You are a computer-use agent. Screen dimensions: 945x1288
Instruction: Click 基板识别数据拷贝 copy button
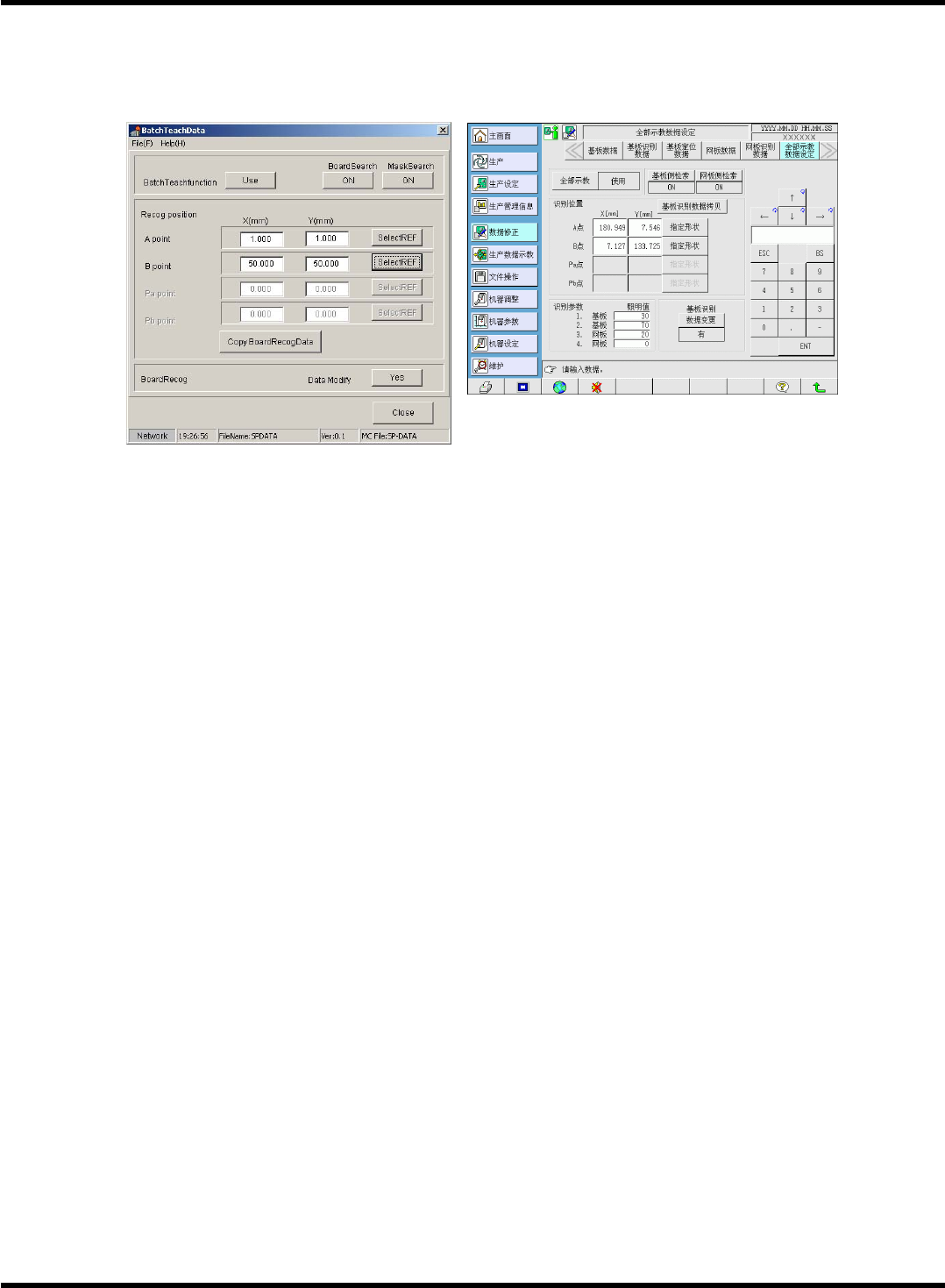[693, 206]
